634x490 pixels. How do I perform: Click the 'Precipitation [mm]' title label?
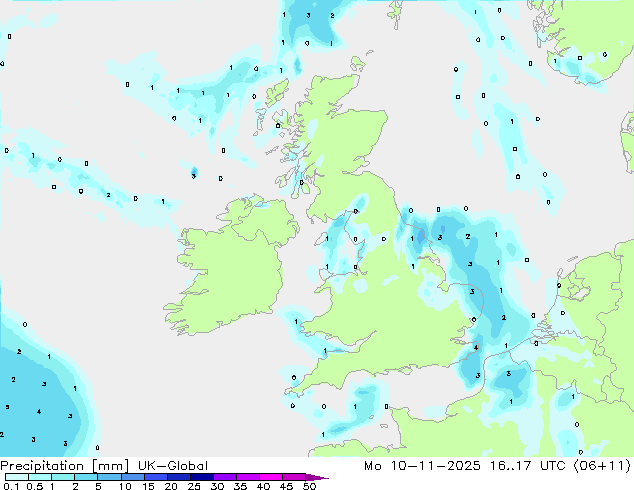pyautogui.click(x=65, y=466)
